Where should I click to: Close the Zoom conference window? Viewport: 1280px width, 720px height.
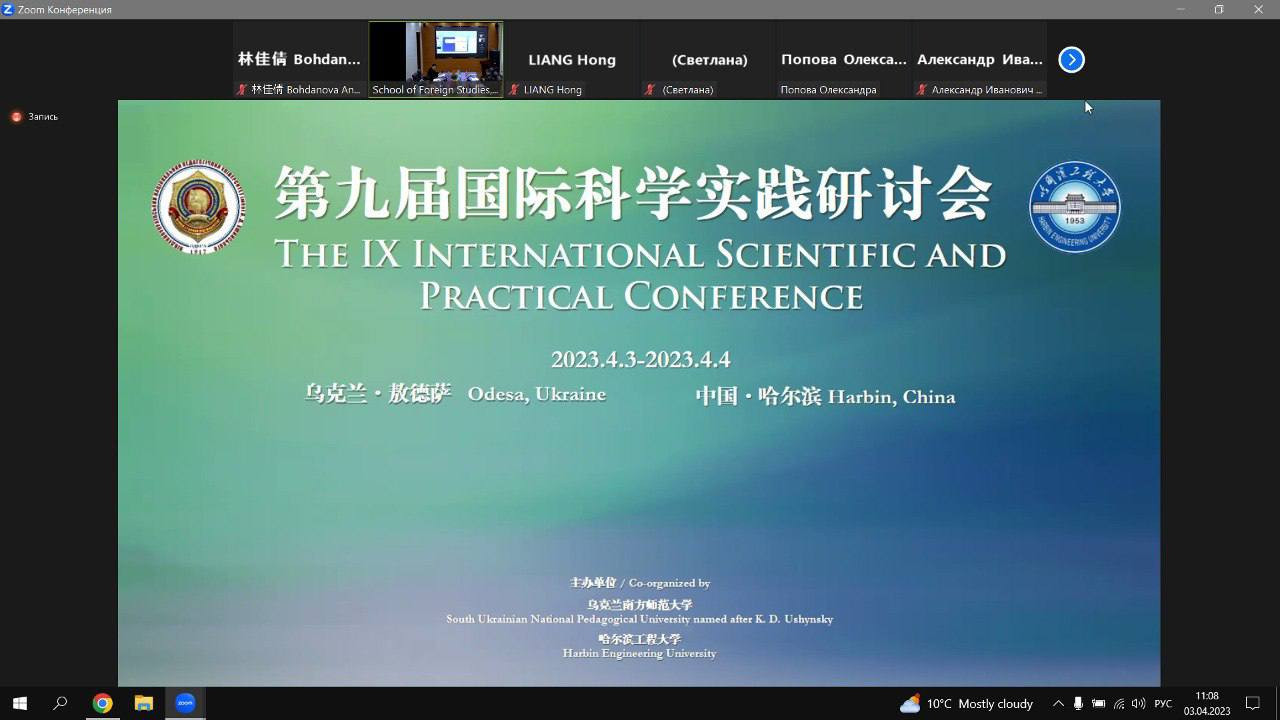click(1259, 9)
